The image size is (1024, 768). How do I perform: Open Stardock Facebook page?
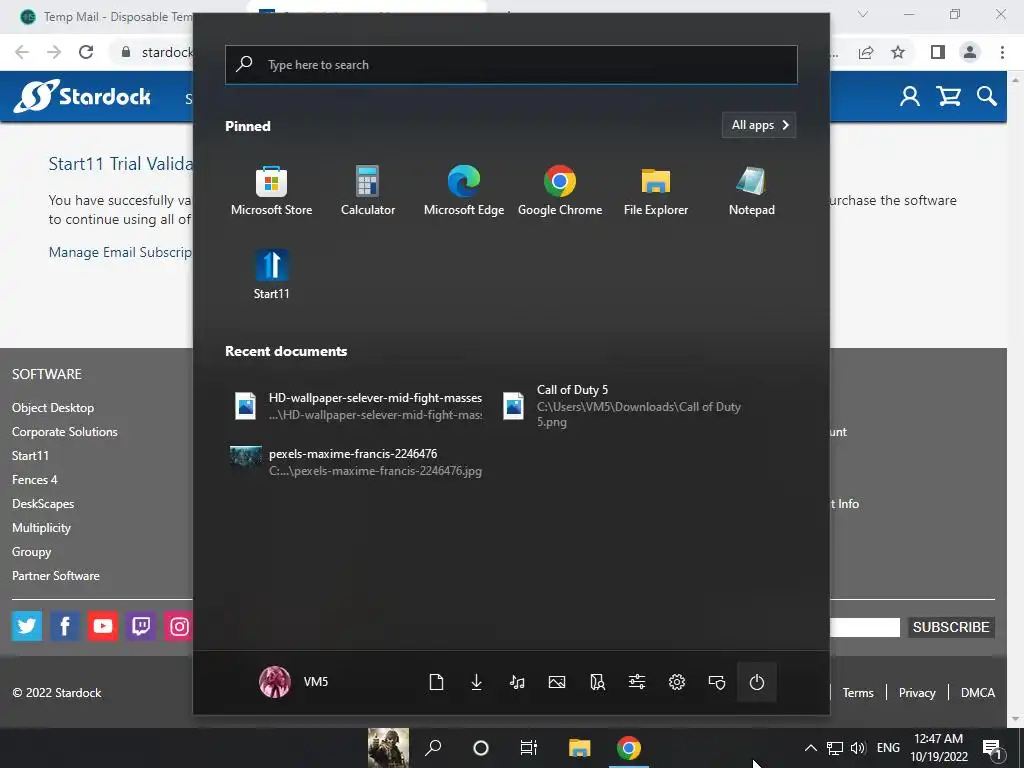65,626
